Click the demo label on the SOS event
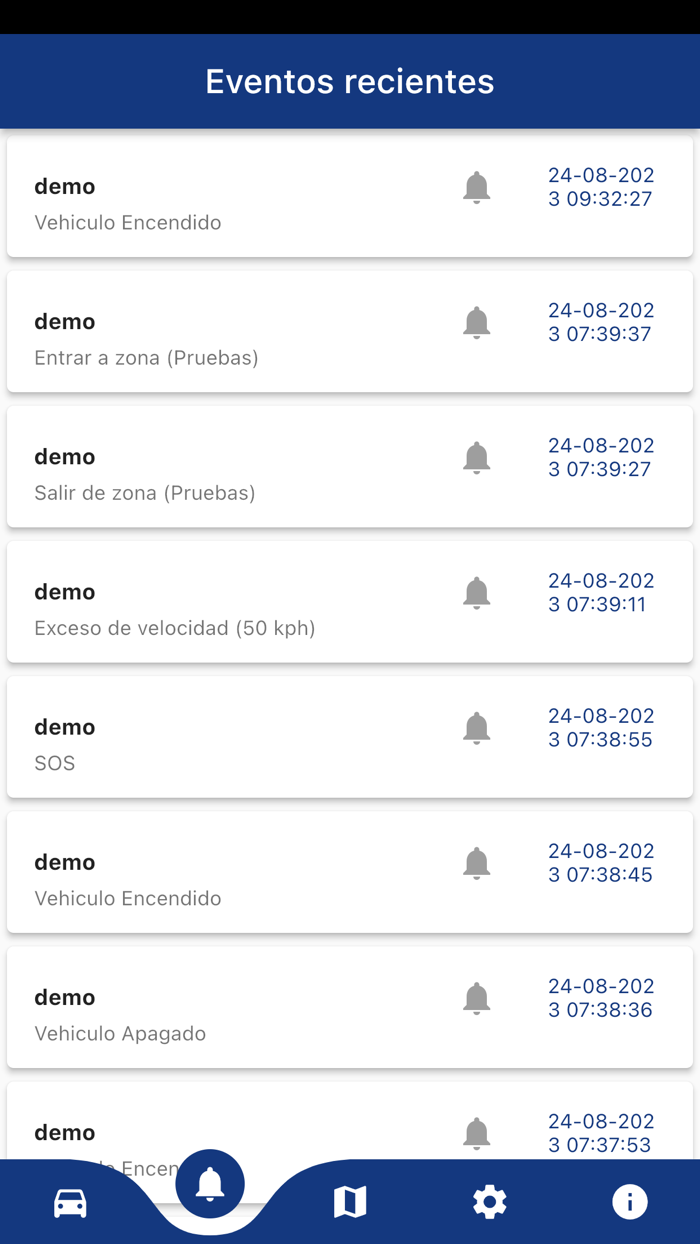The image size is (700, 1244). click(64, 727)
